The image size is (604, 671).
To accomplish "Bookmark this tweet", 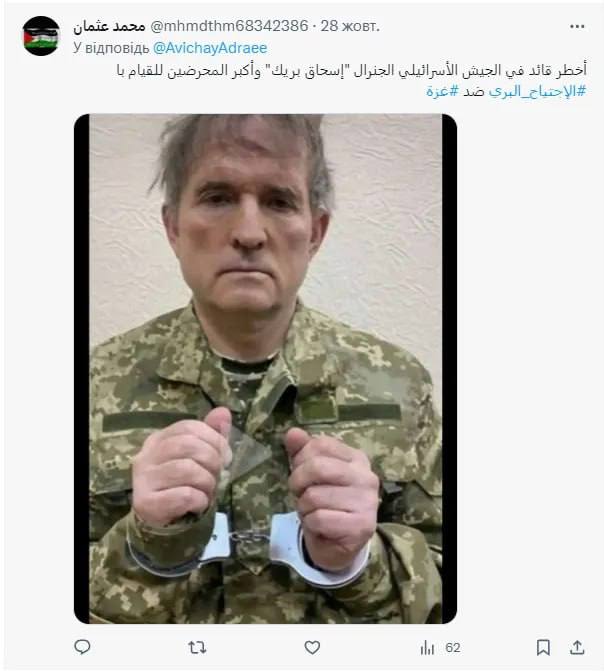I will click(543, 647).
